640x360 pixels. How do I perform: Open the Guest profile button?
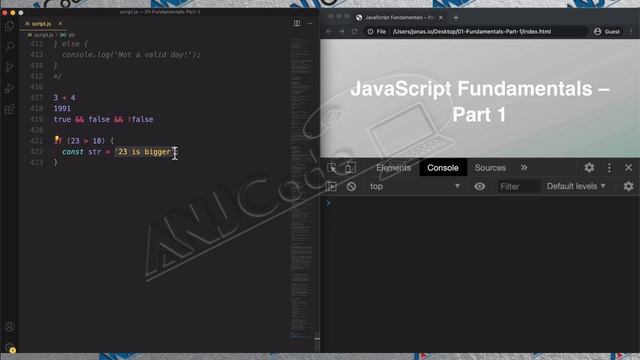(x=607, y=31)
